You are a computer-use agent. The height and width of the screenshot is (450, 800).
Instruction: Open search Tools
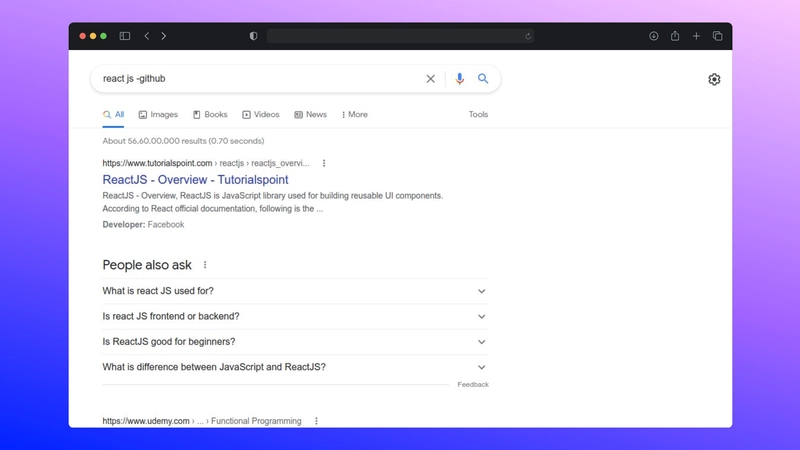click(x=478, y=115)
